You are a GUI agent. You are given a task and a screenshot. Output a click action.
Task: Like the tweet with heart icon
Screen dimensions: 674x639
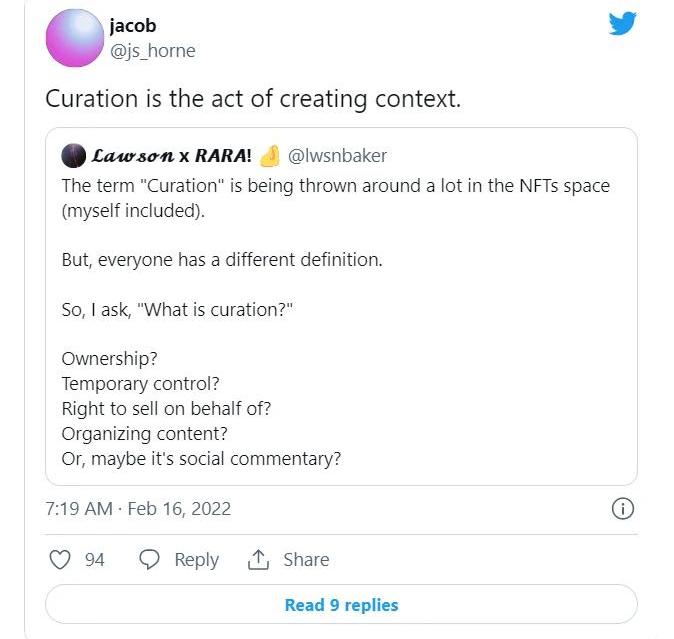click(x=59, y=560)
